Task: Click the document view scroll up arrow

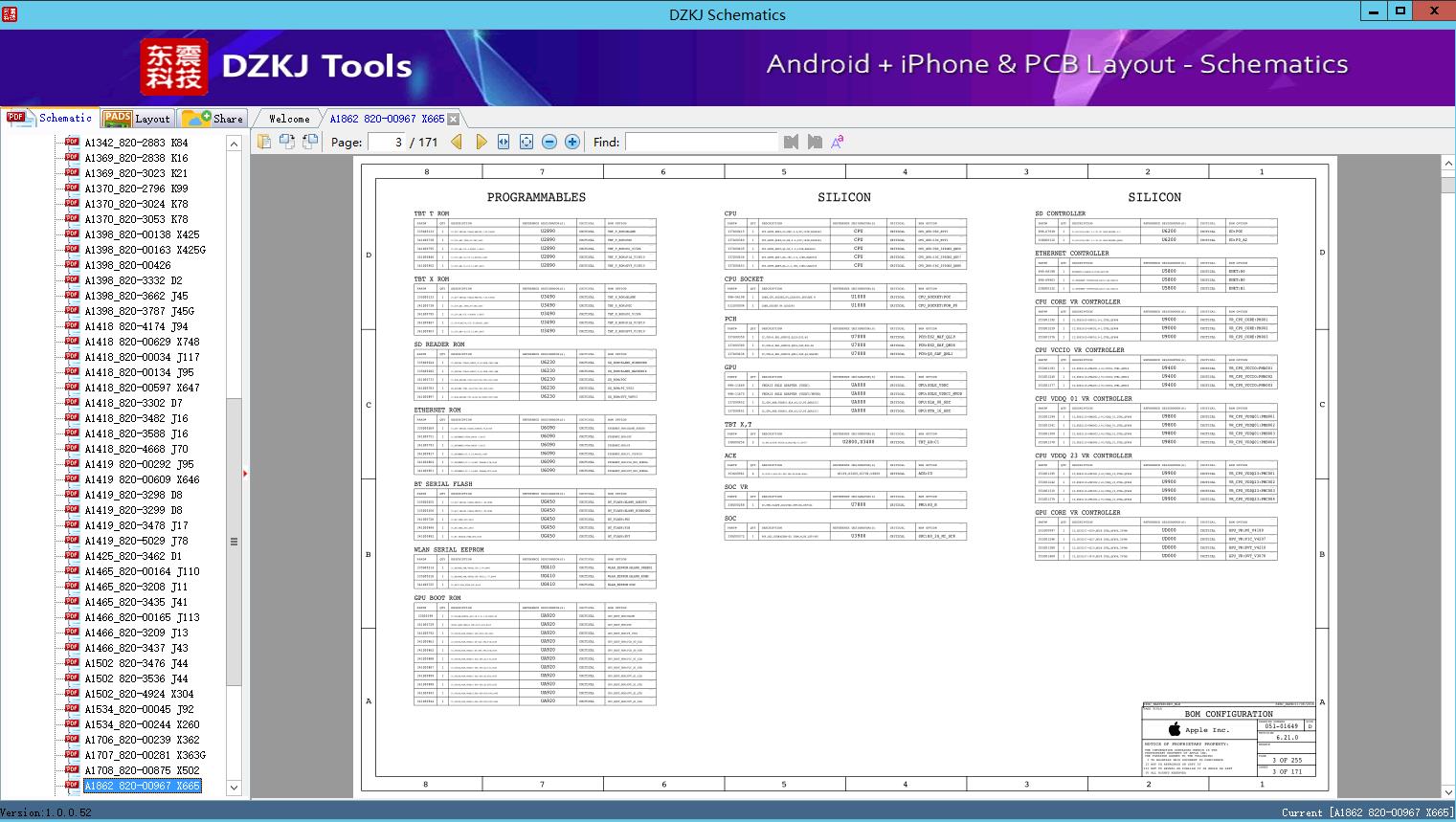Action: (x=1447, y=165)
